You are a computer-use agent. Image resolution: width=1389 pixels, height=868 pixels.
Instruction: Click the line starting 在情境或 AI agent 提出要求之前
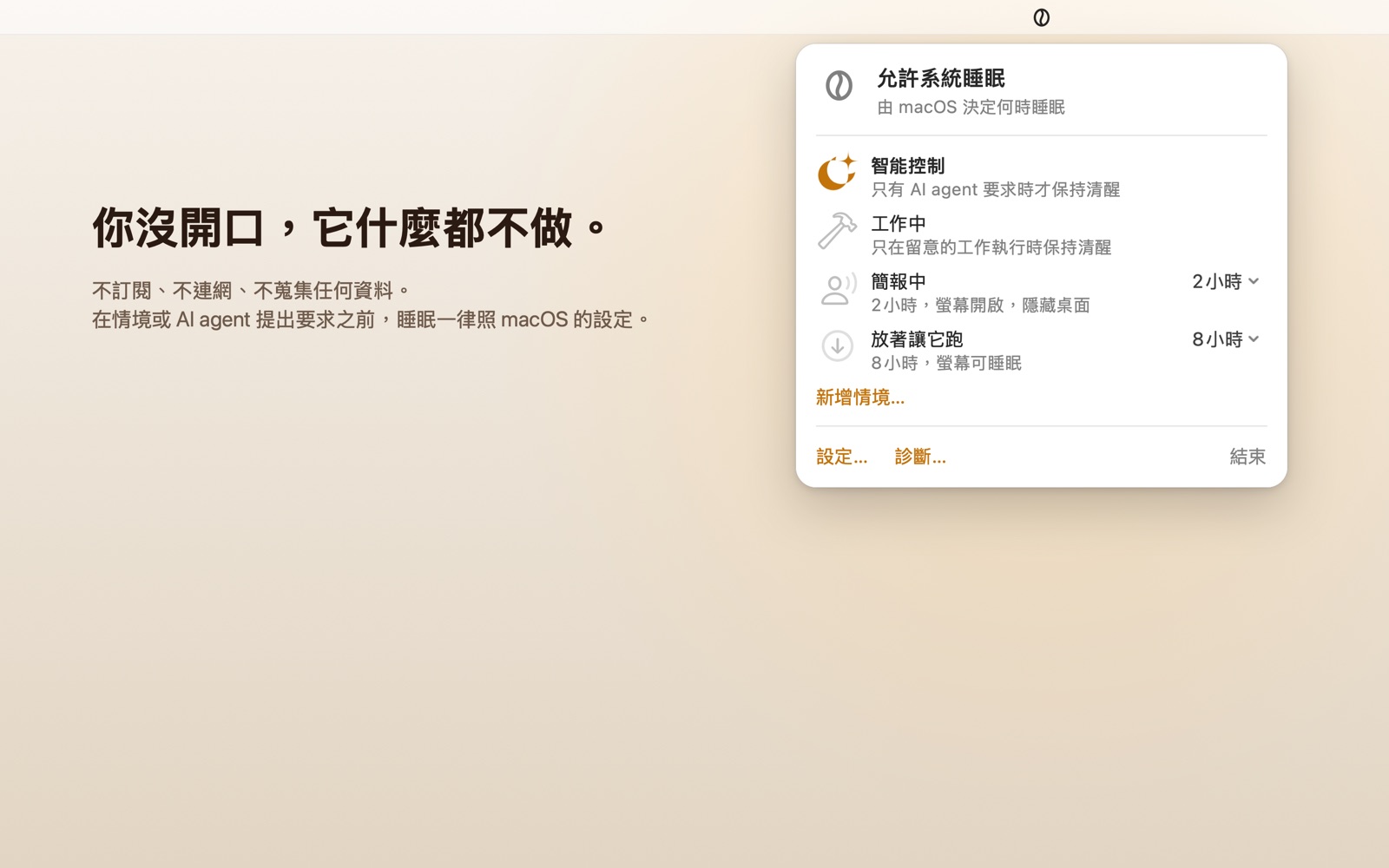click(372, 319)
